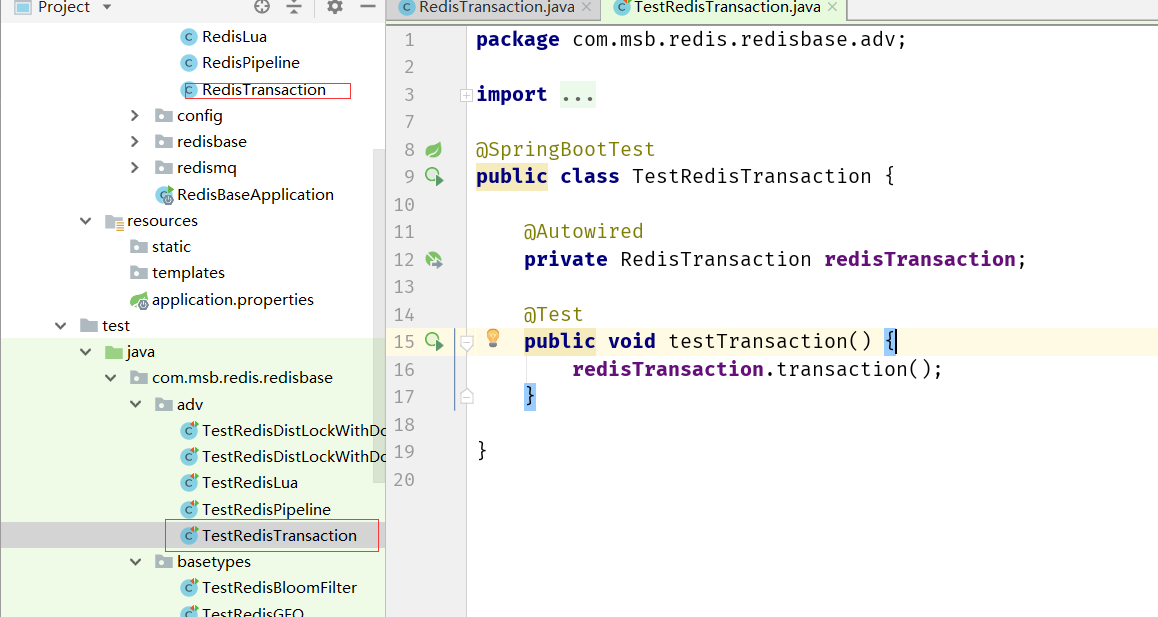Collapse the com.msb.redis.redisbase test package
The image size is (1158, 617).
tap(111, 378)
